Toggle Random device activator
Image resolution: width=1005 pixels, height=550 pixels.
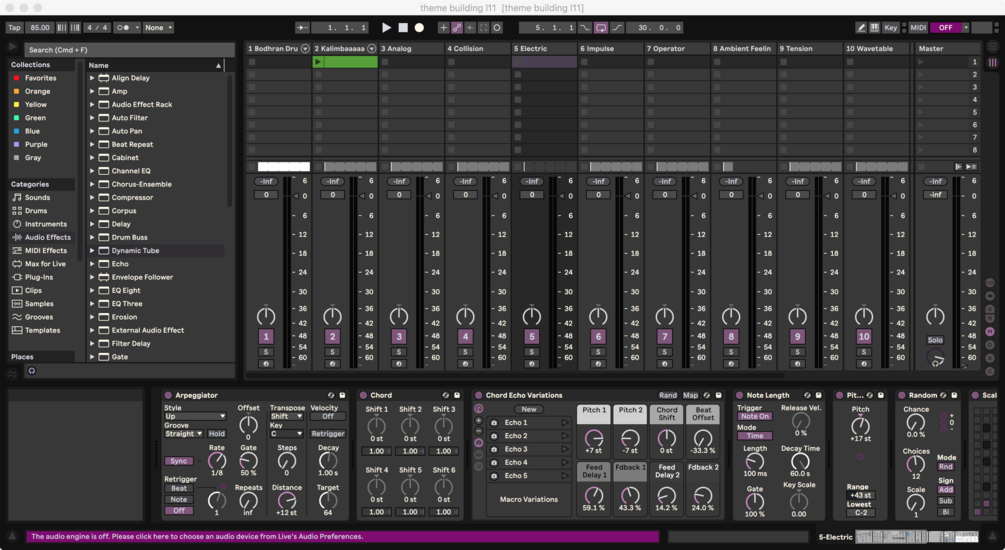pos(902,396)
